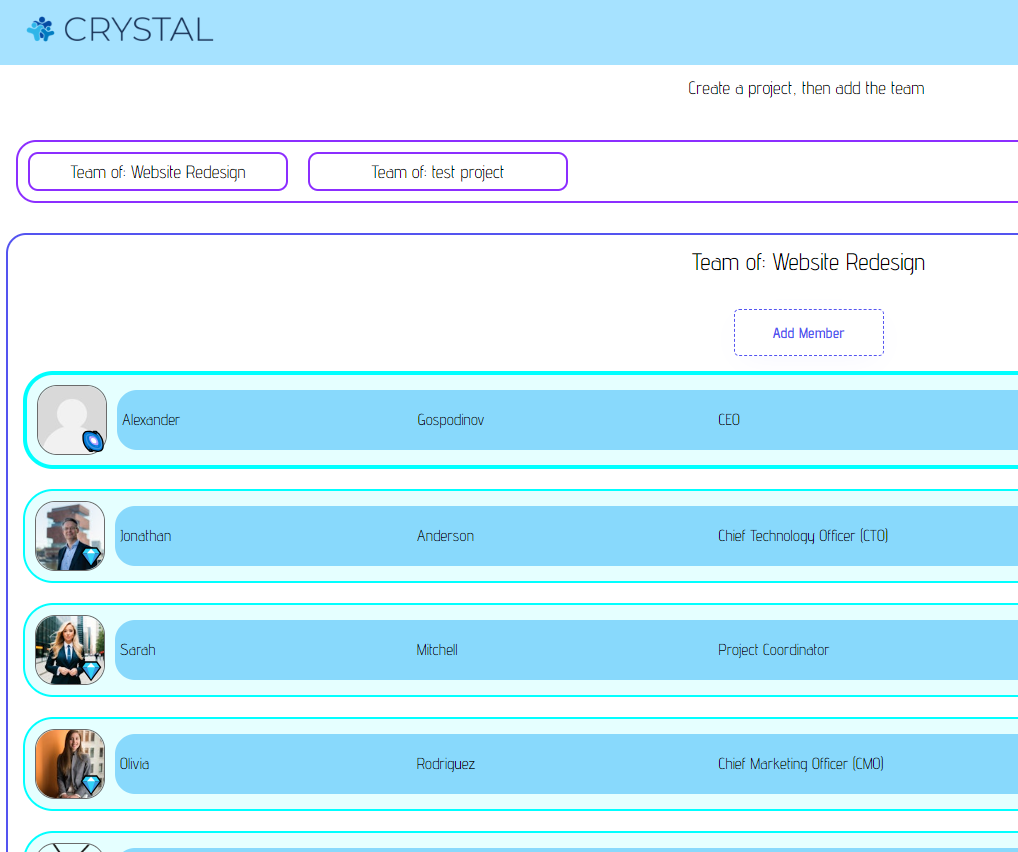Select the first name Alexander

pyautogui.click(x=151, y=420)
